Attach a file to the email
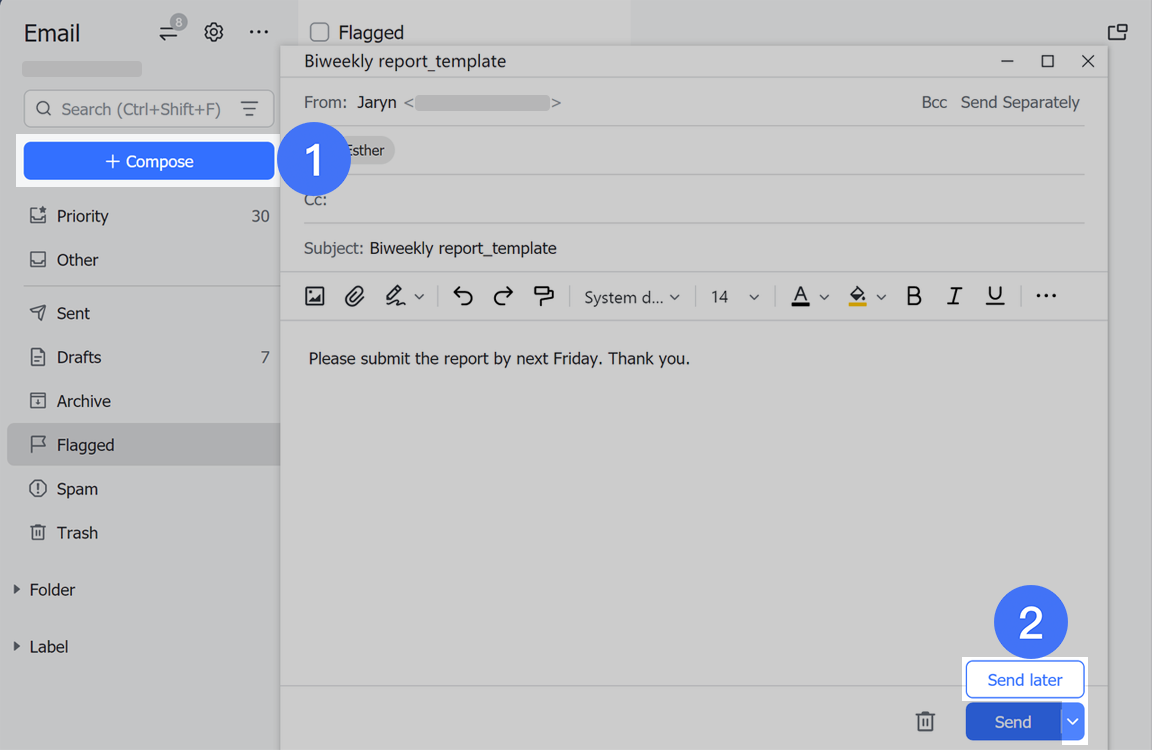The height and width of the screenshot is (750, 1152). (354, 296)
